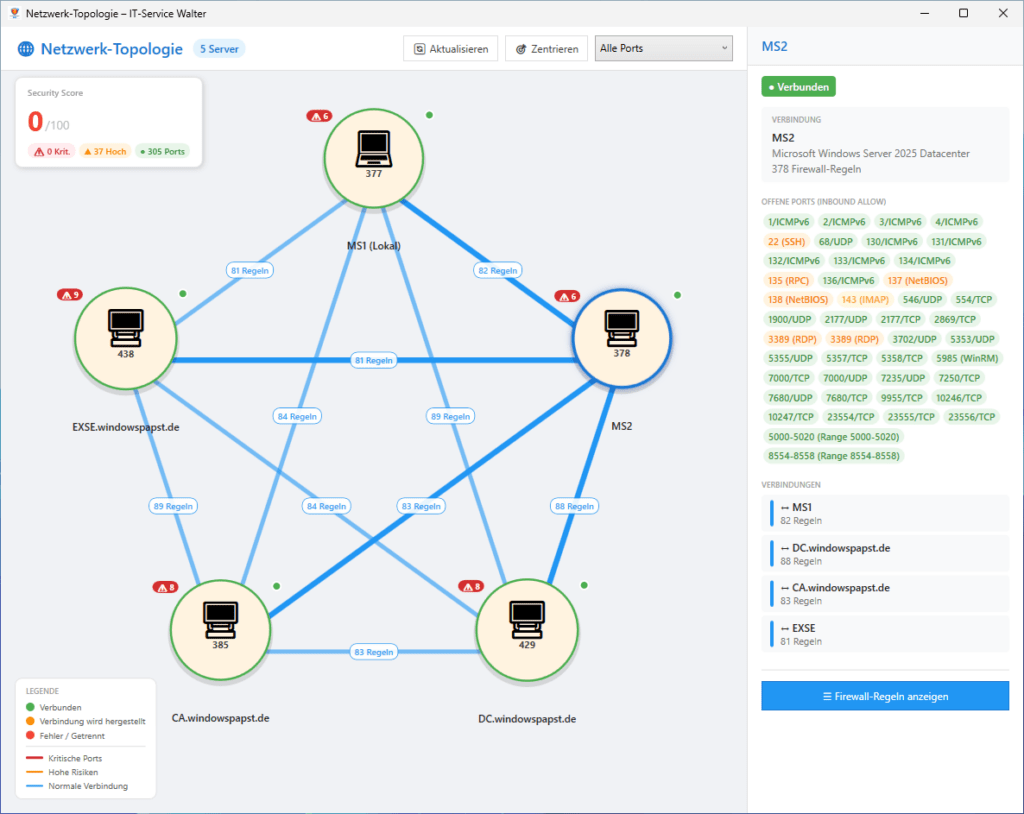The width and height of the screenshot is (1024, 814).
Task: Select the EXSE.windowspapst.de server node
Action: coord(125,337)
